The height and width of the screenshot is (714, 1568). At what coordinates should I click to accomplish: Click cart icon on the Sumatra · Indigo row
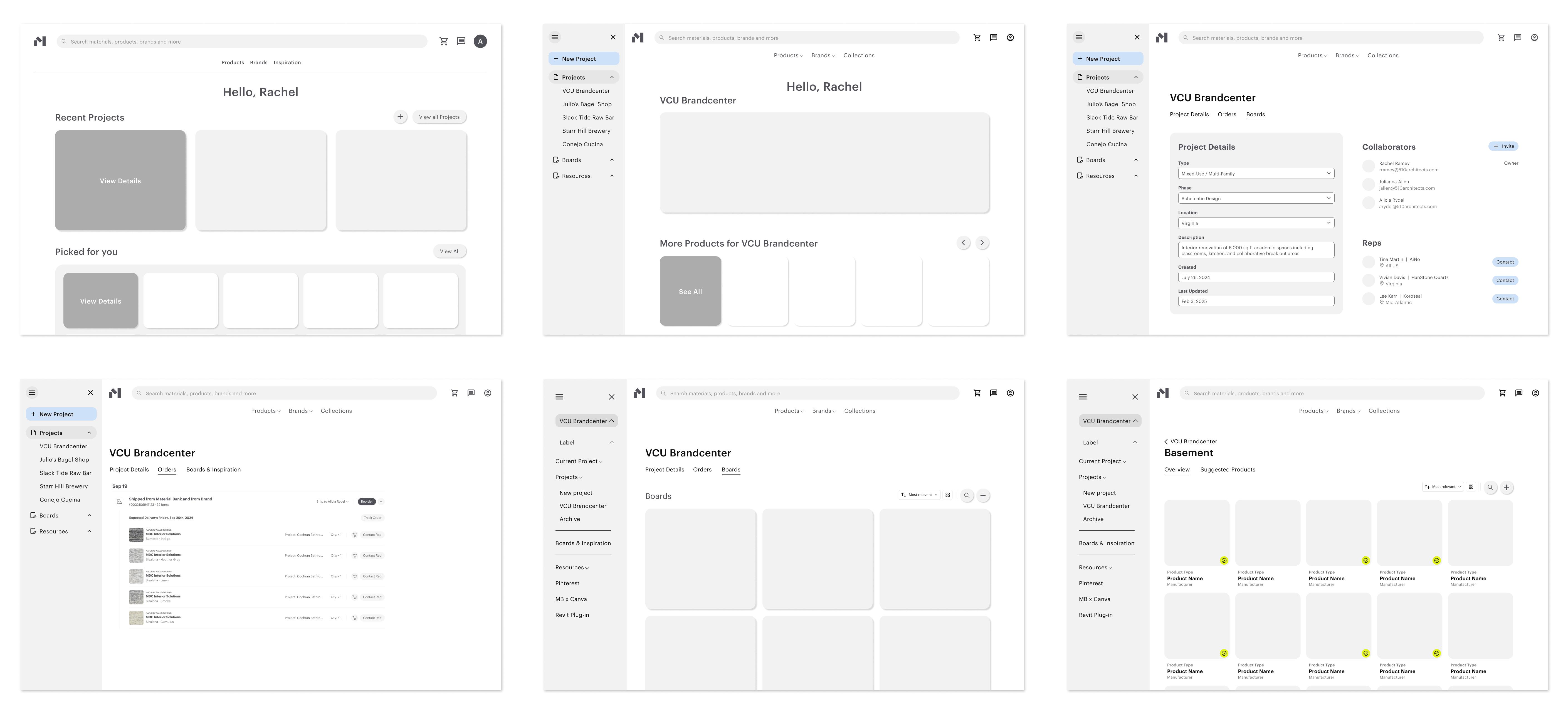[x=355, y=535]
